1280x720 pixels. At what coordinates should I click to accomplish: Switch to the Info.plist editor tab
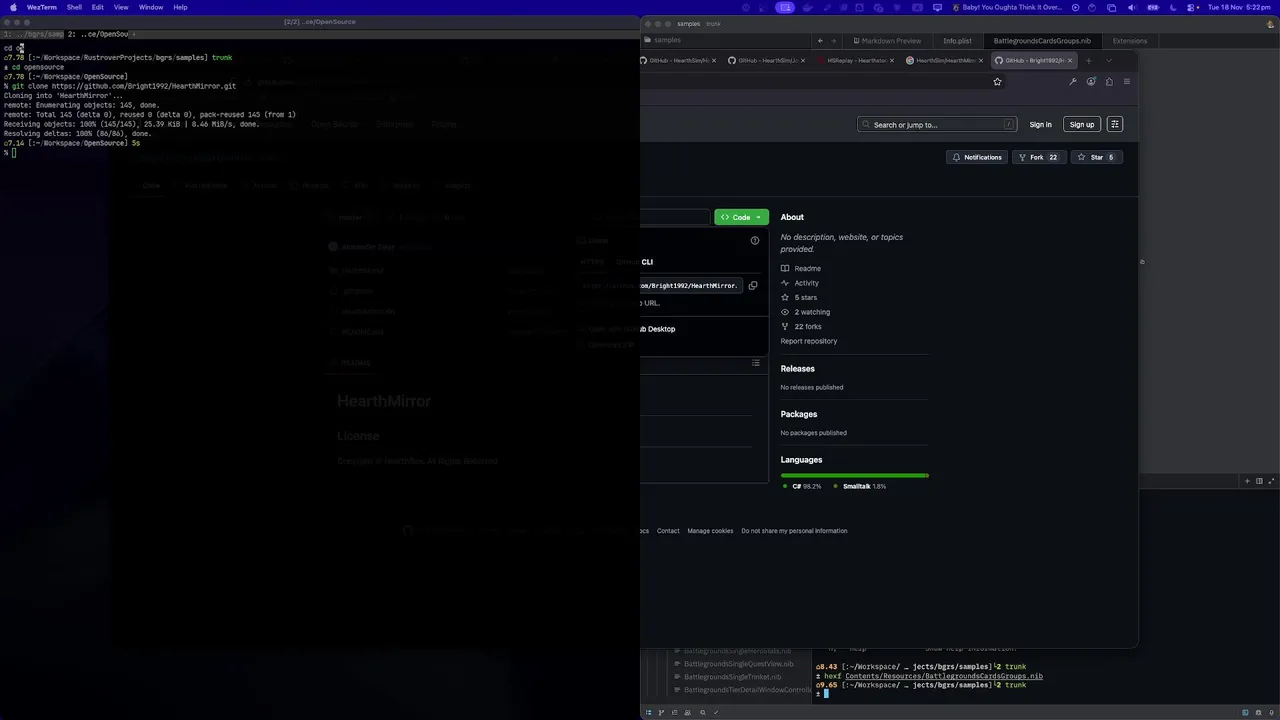pos(957,41)
